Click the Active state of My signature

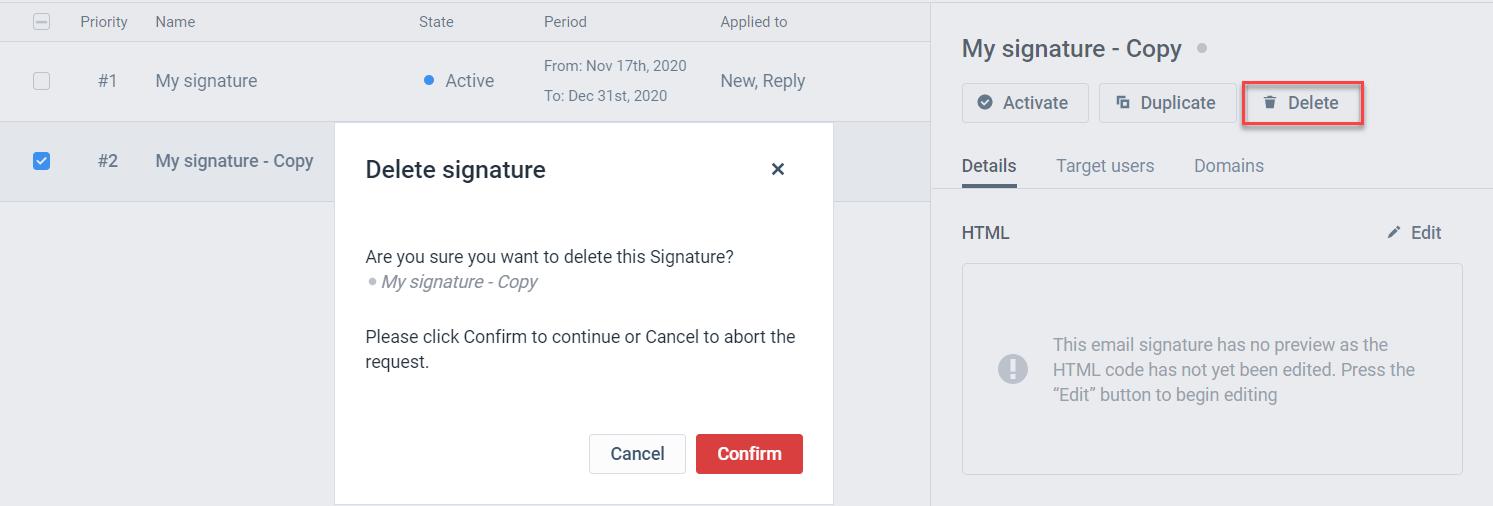pos(470,81)
